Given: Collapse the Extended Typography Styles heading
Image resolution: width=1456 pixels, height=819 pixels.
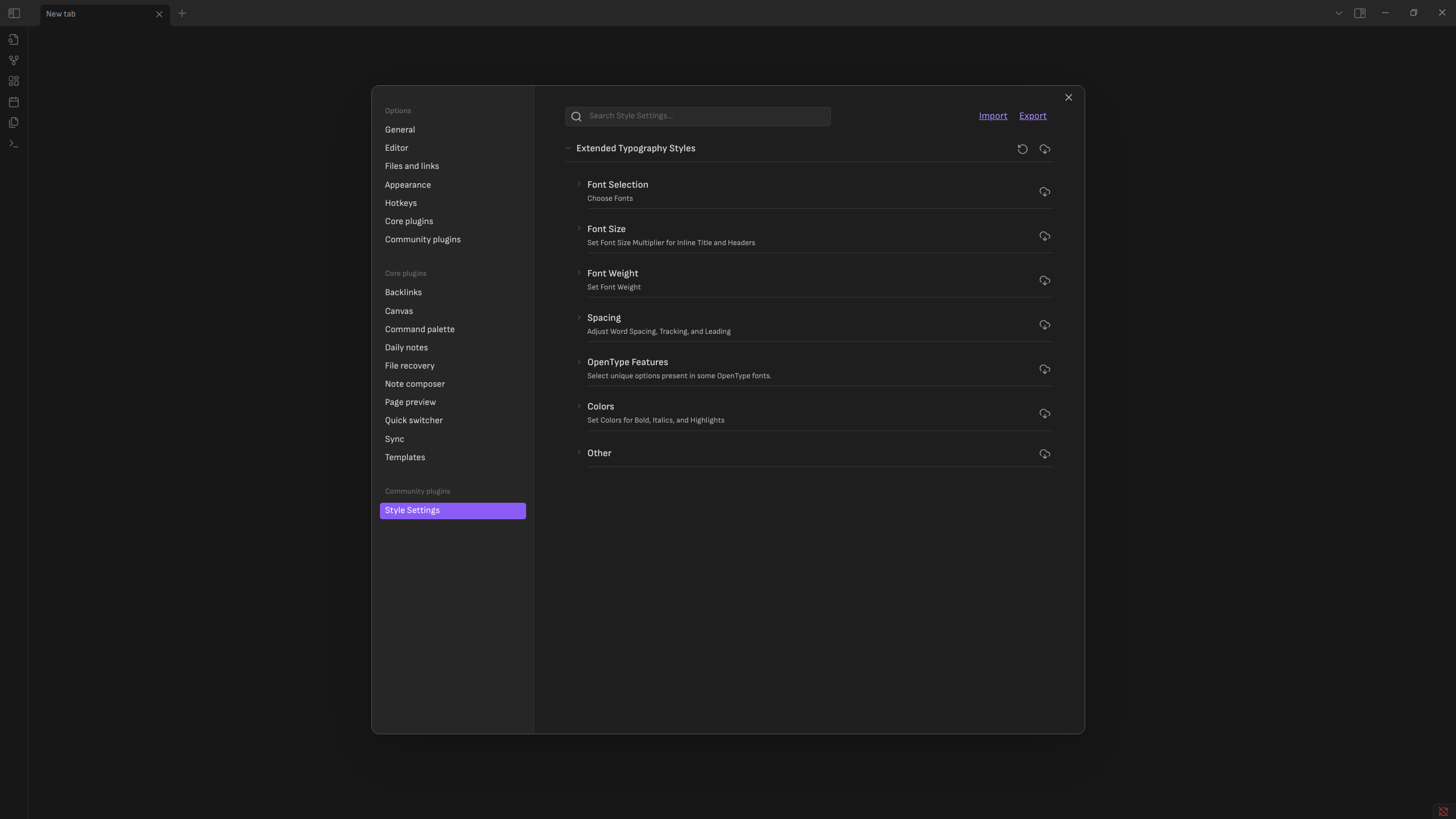Looking at the screenshot, I should point(635,148).
